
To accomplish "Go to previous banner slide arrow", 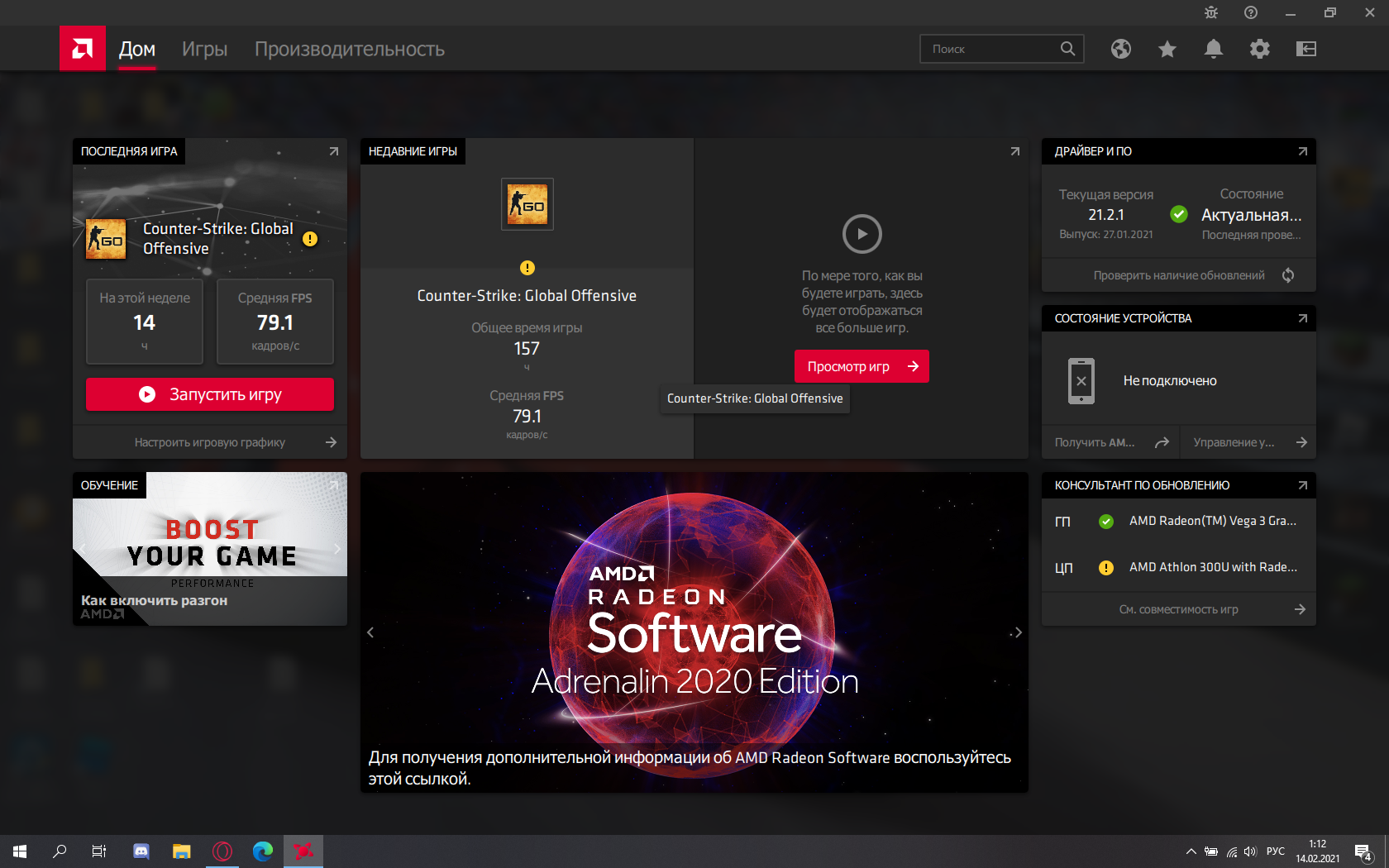I will pos(370,632).
